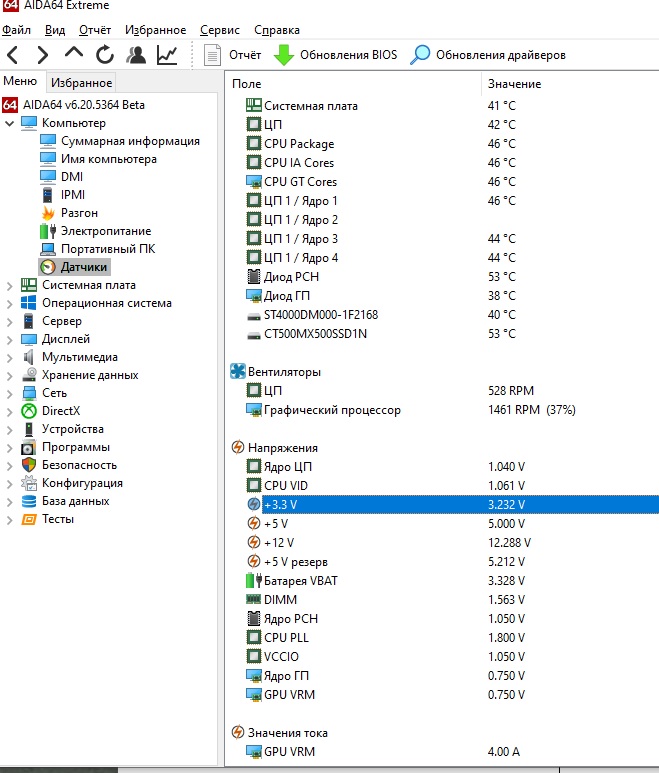Click the Тесты tree icon

click(29, 519)
